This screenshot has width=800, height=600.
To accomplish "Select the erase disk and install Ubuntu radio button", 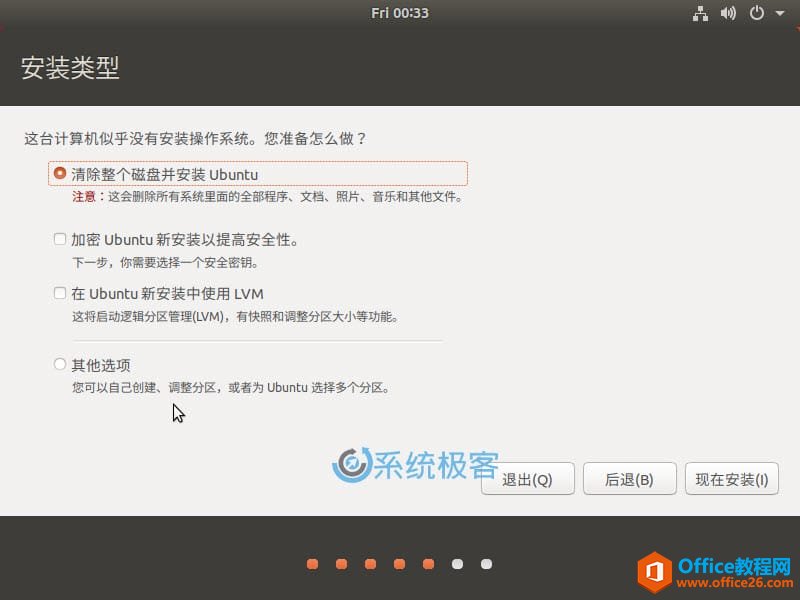I will click(x=60, y=173).
